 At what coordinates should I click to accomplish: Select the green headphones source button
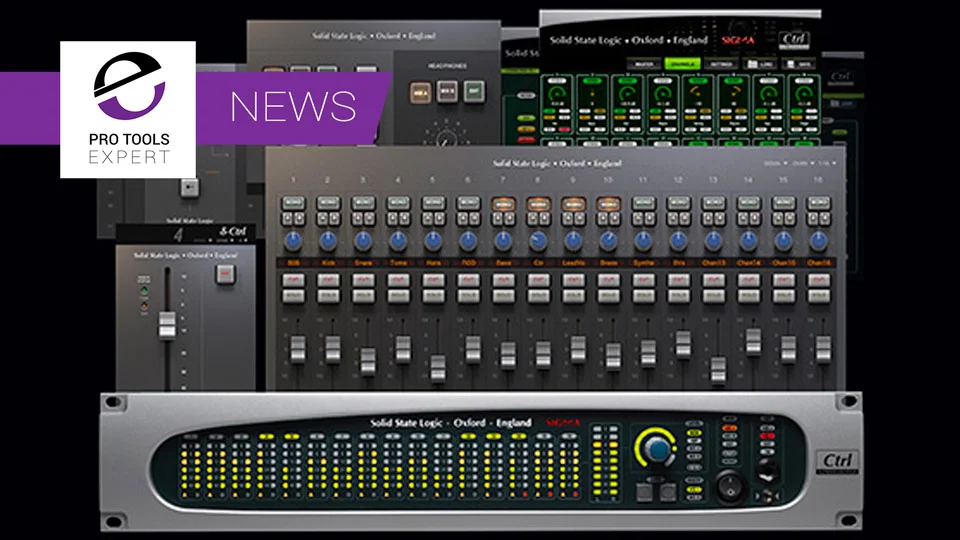(x=474, y=91)
